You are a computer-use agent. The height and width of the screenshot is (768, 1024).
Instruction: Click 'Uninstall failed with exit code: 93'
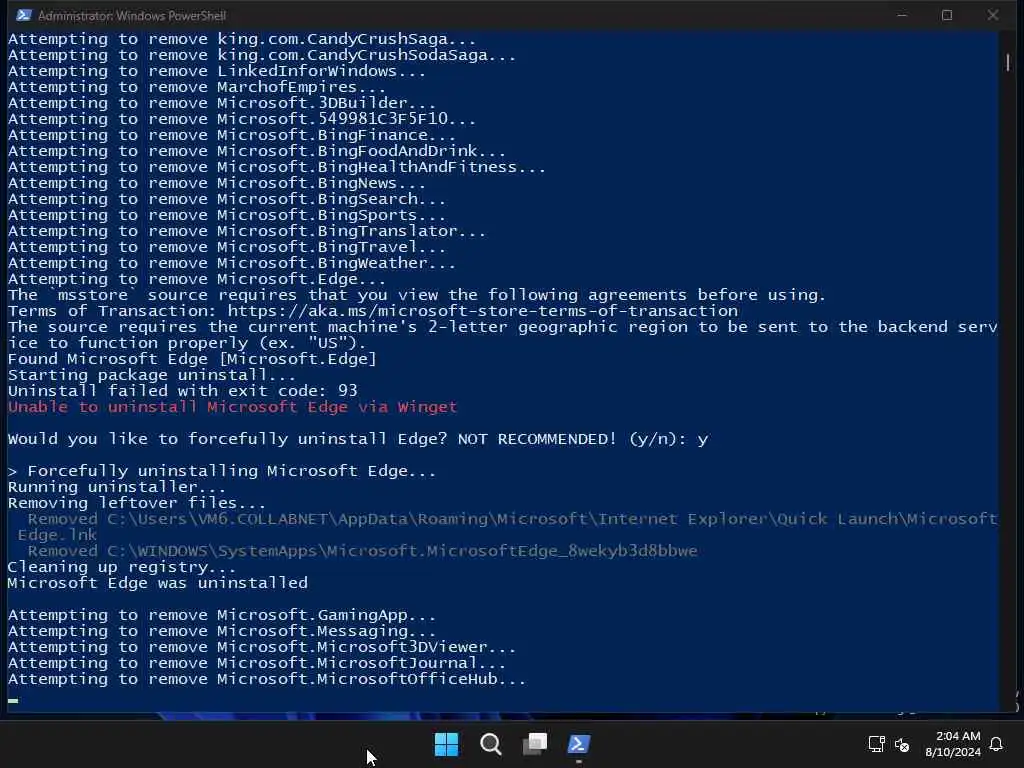click(x=183, y=391)
